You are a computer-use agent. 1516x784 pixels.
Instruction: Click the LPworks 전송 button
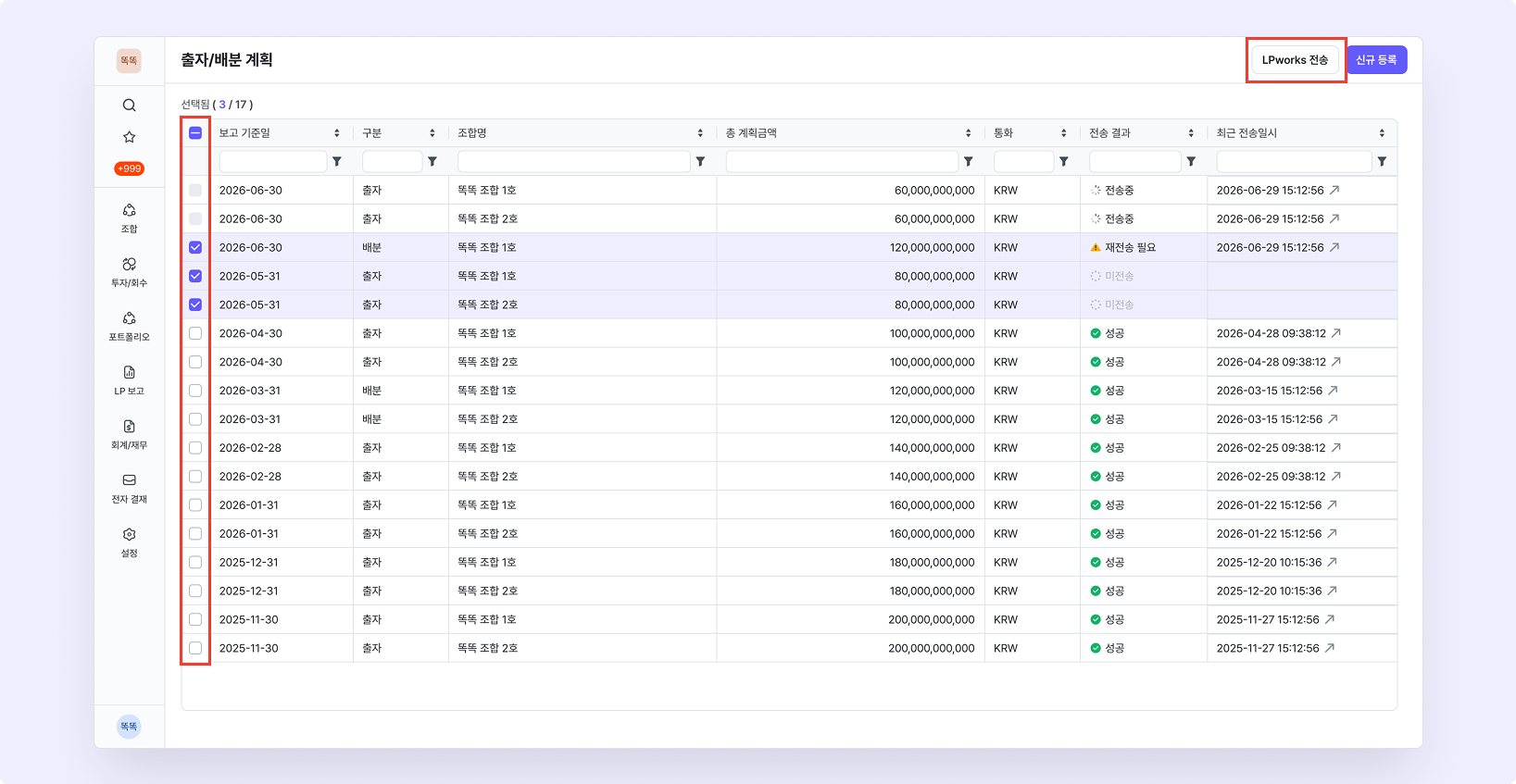(x=1295, y=60)
